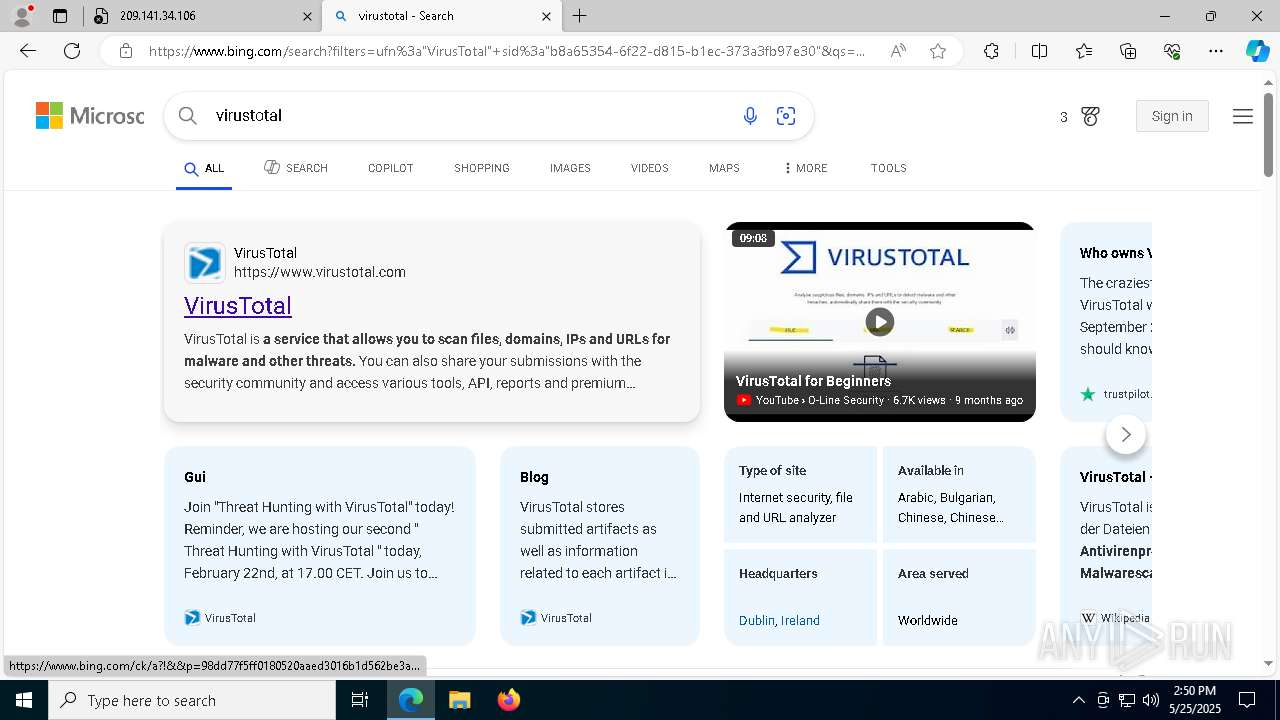Open Task View on taskbar

coord(360,700)
